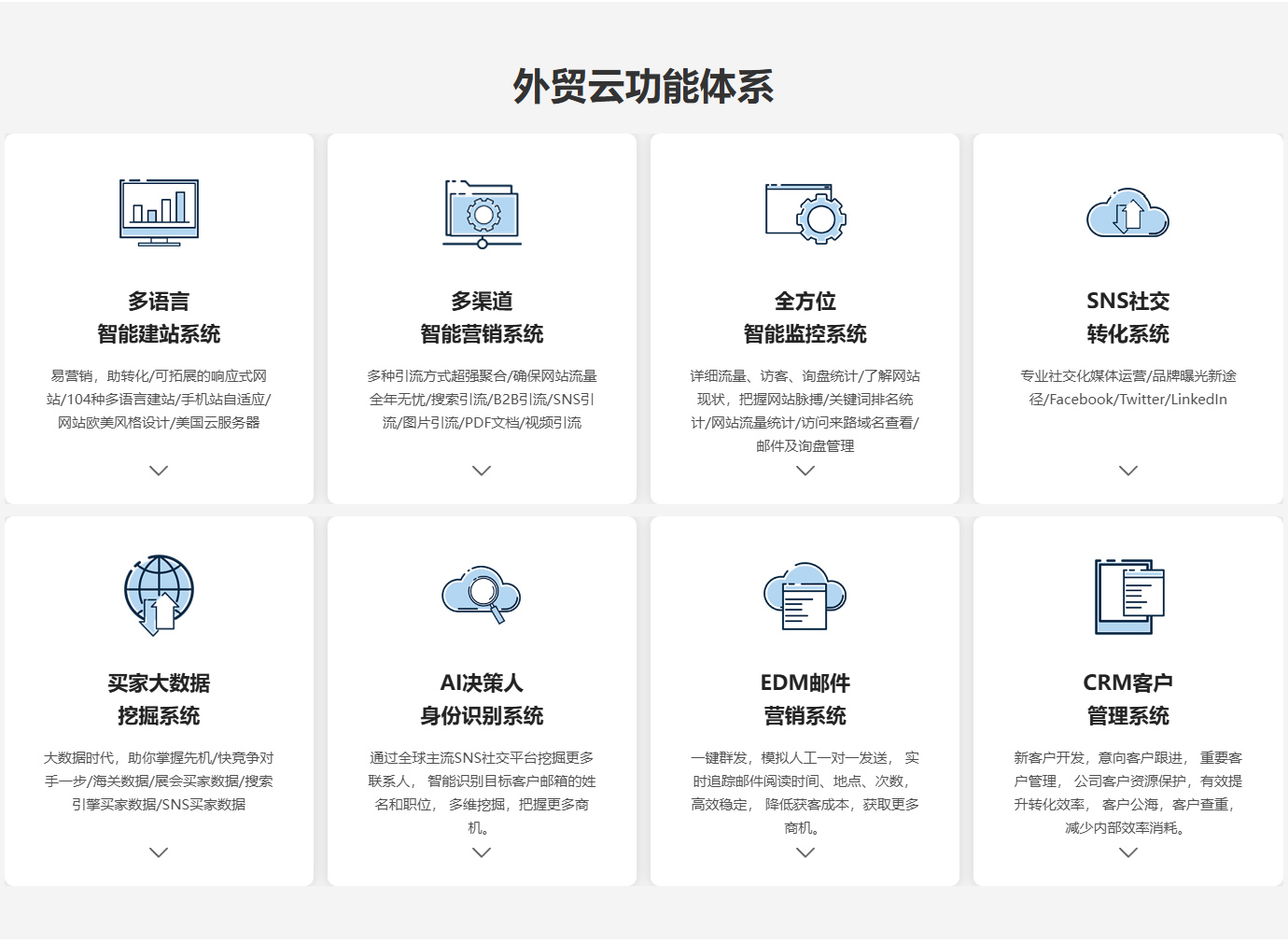Screen dimensions: 1288x943
Task: Click the cloud magnifier icon for AI决策人
Action: point(482,594)
